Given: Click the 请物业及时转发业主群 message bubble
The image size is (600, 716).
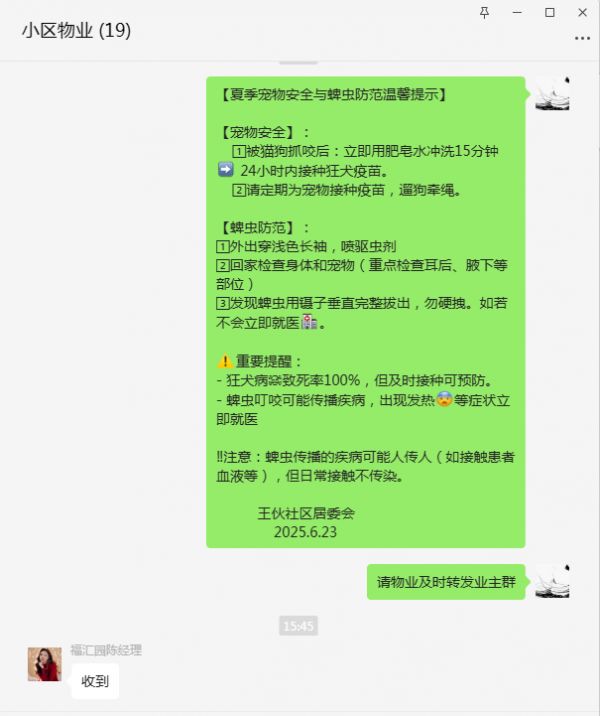Looking at the screenshot, I should pos(446,582).
